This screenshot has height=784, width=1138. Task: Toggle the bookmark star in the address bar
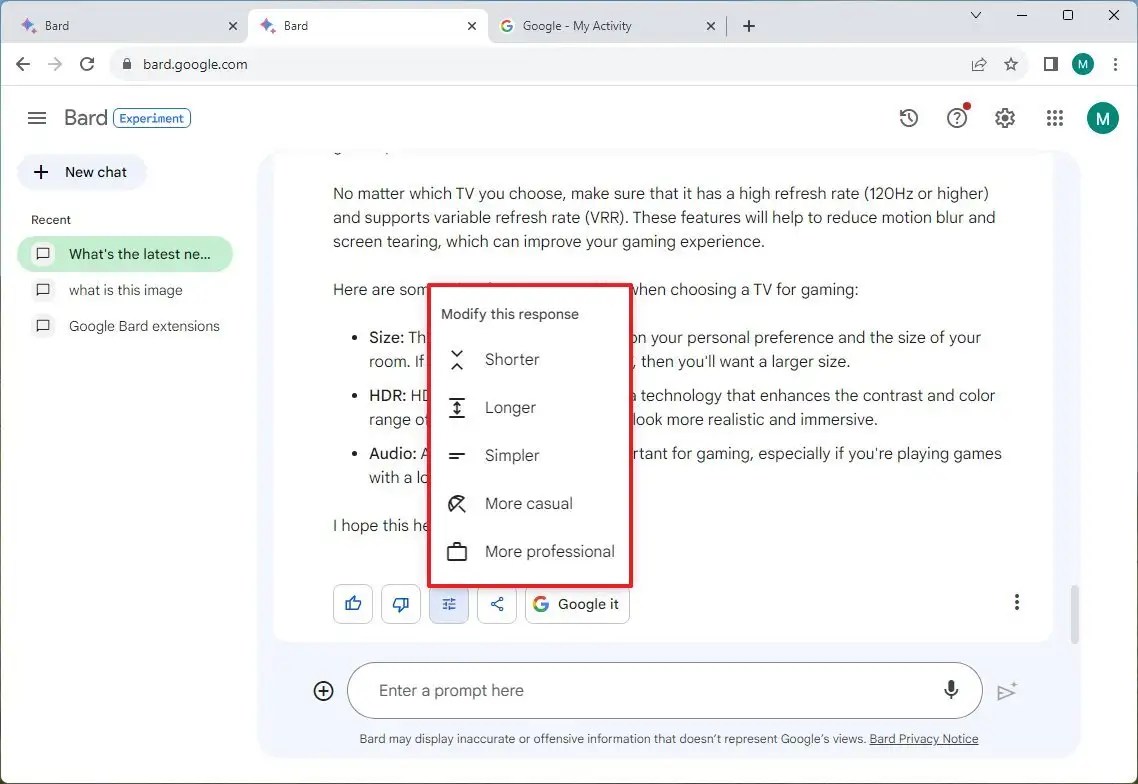click(x=1011, y=63)
